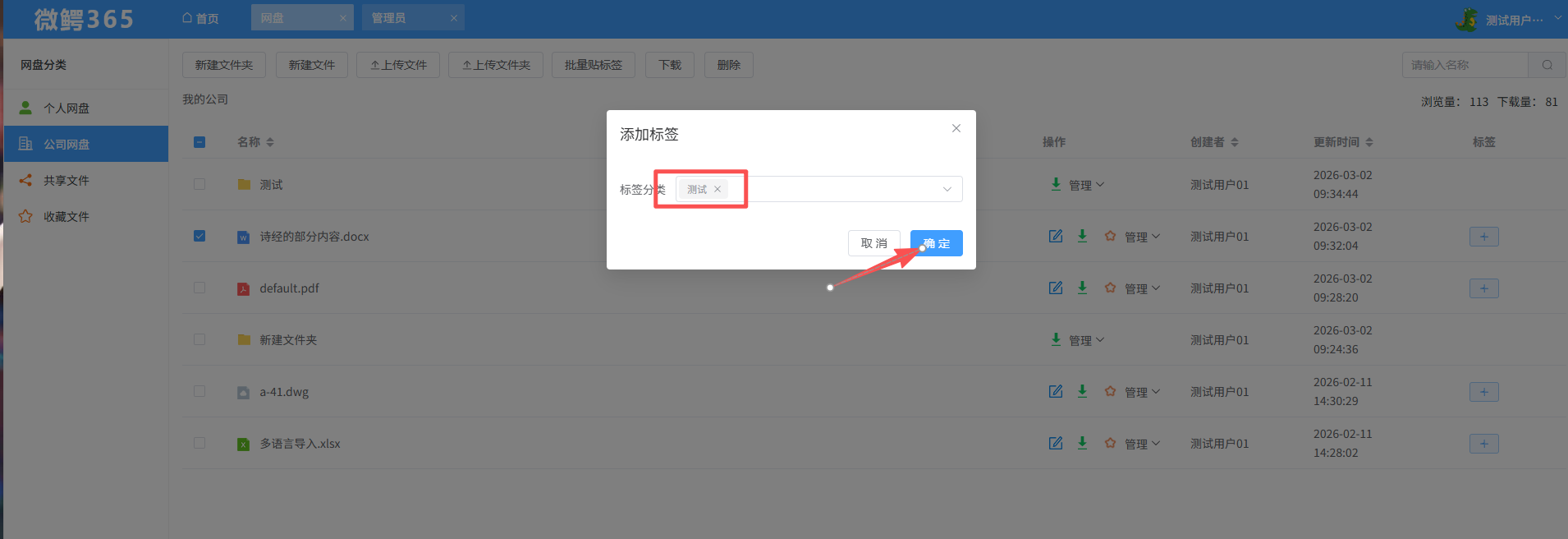The height and width of the screenshot is (539, 1568).
Task: Click the edit icon for default.pdf
Action: point(1056,288)
